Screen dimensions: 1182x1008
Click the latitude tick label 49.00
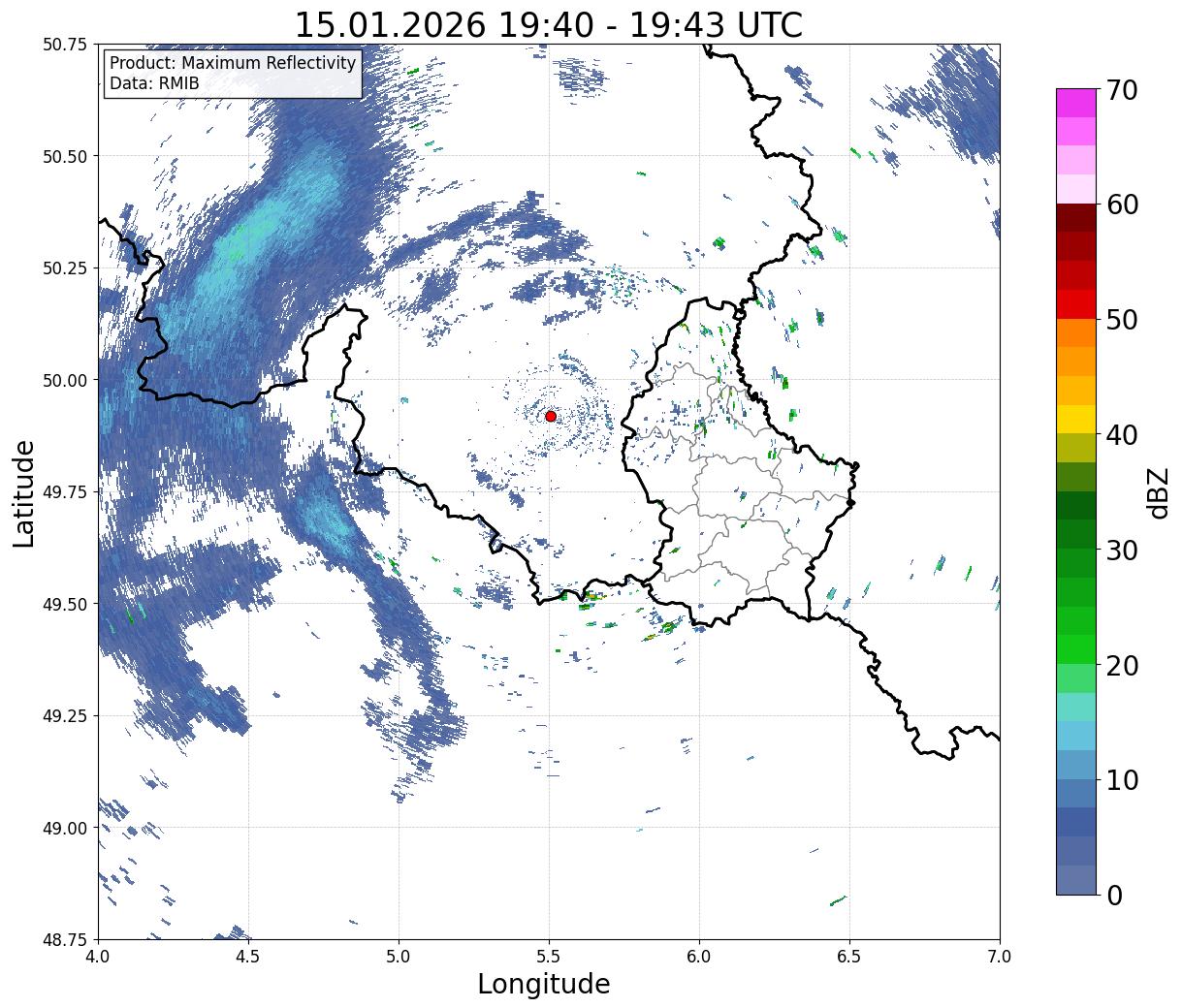(64, 828)
